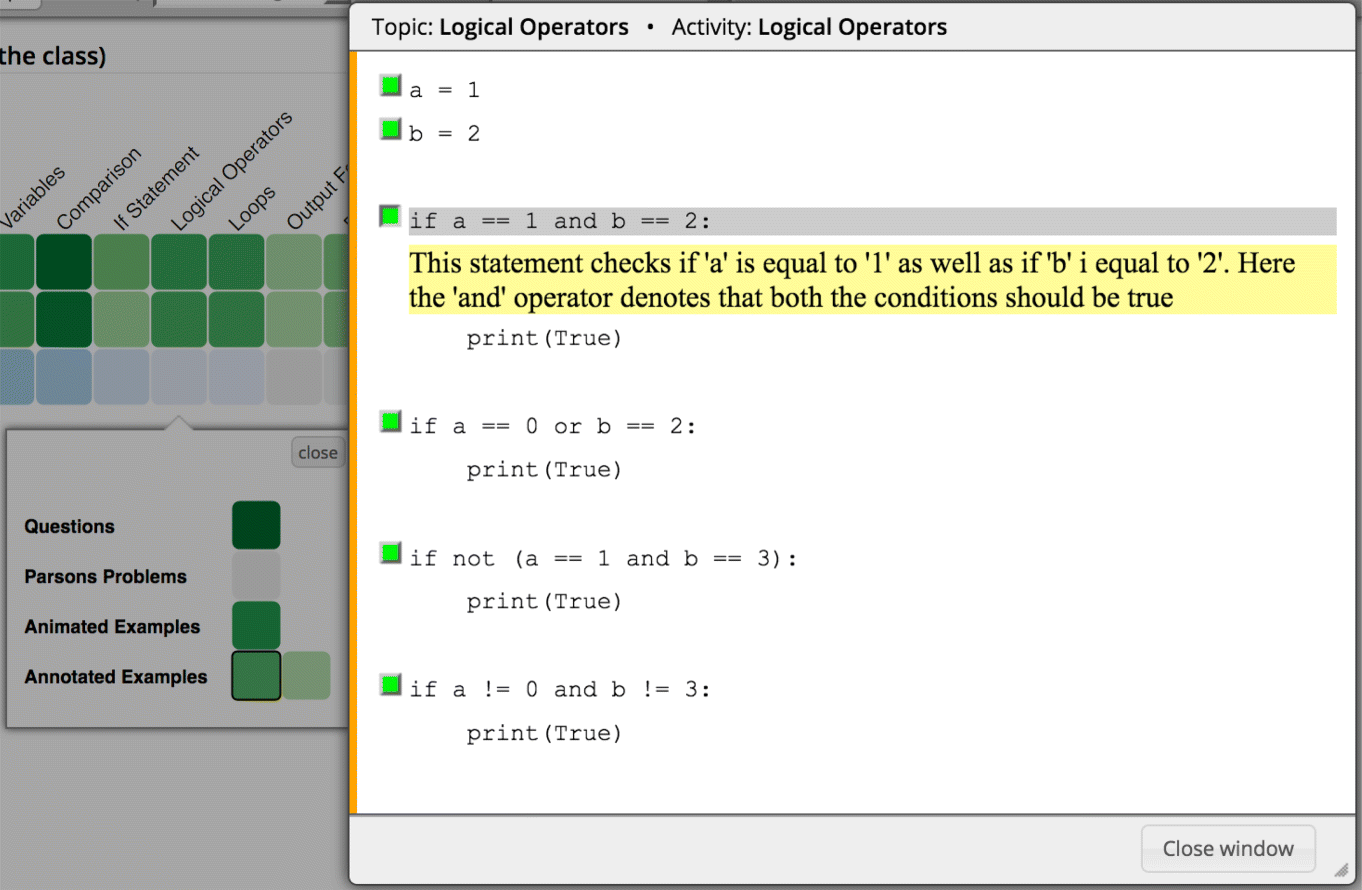Click 'print(True)' under the '!=' condition

(x=544, y=734)
